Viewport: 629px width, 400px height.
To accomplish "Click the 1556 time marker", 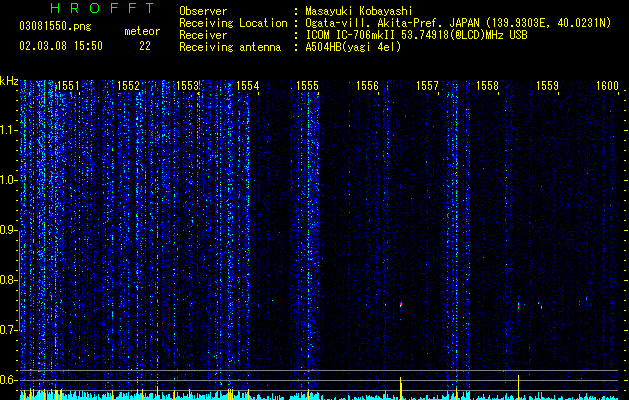I will pyautogui.click(x=367, y=86).
